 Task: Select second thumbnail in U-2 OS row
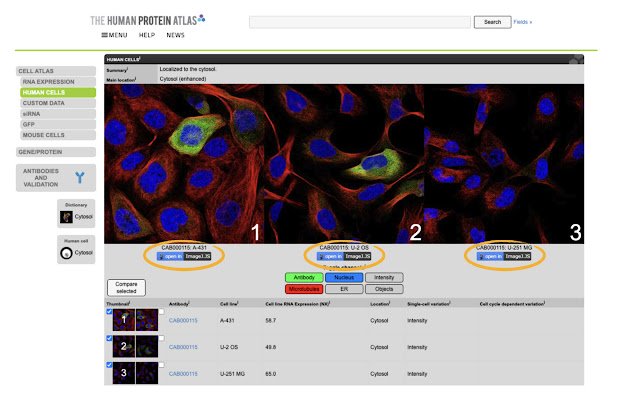coord(147,346)
